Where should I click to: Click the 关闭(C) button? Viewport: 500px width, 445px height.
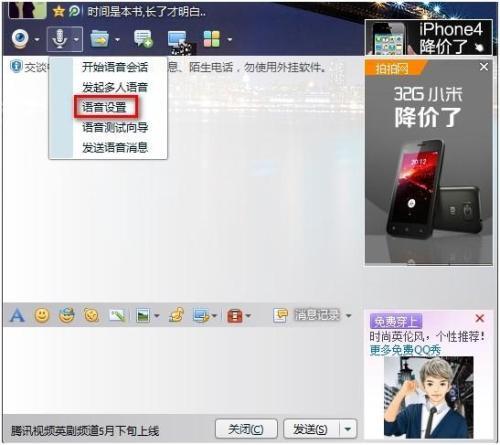click(246, 429)
